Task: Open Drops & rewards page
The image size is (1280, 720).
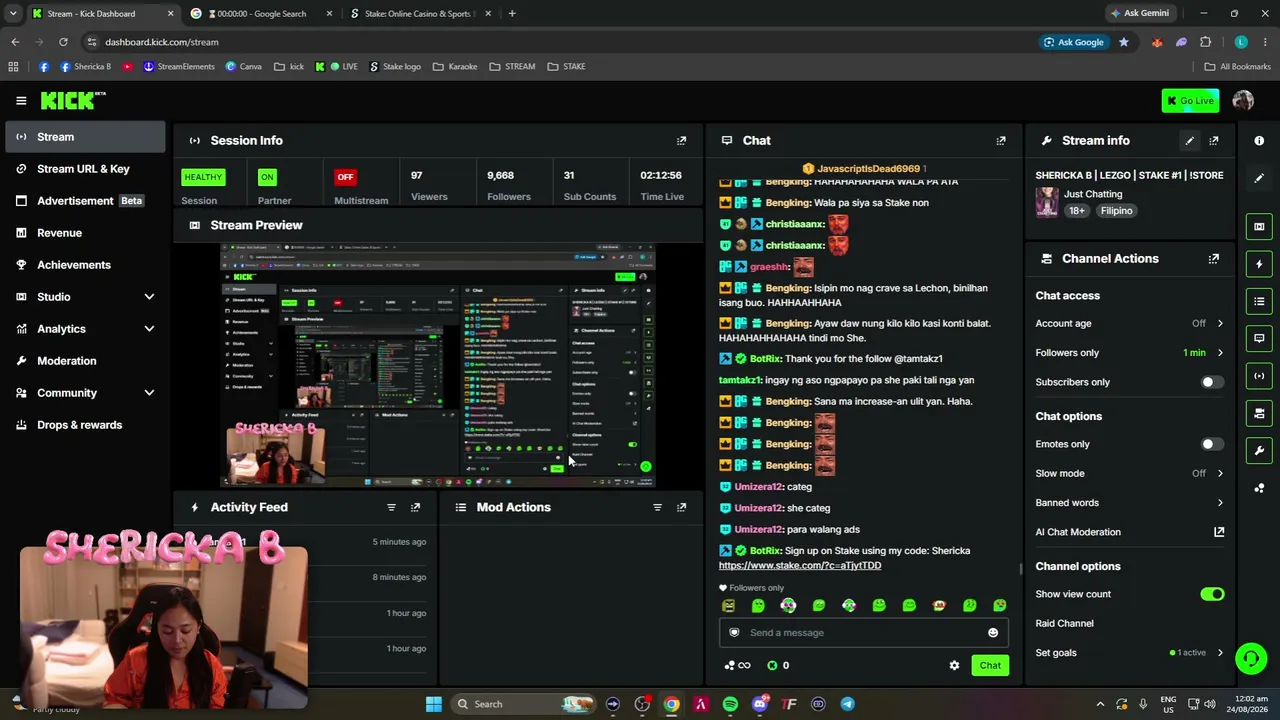Action: [x=84, y=425]
